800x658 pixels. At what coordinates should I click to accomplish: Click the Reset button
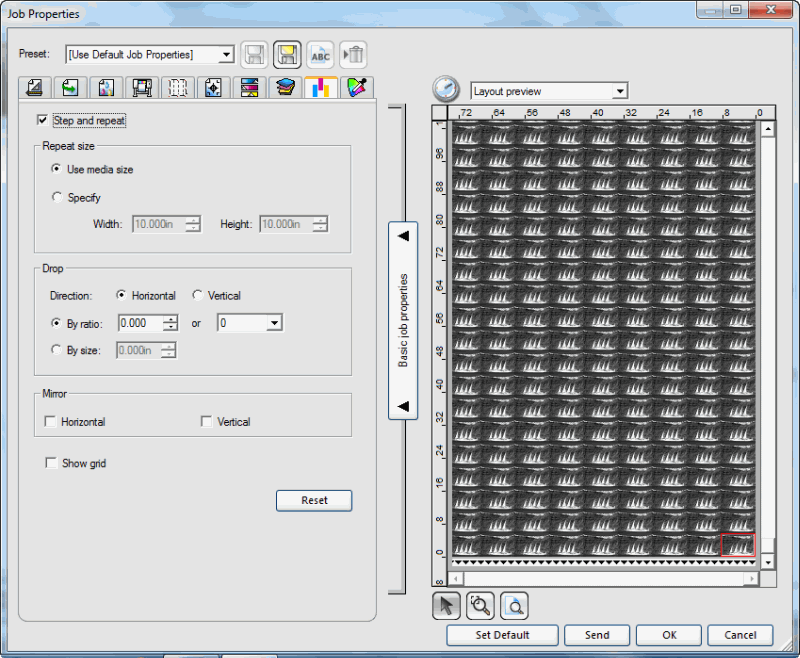314,500
